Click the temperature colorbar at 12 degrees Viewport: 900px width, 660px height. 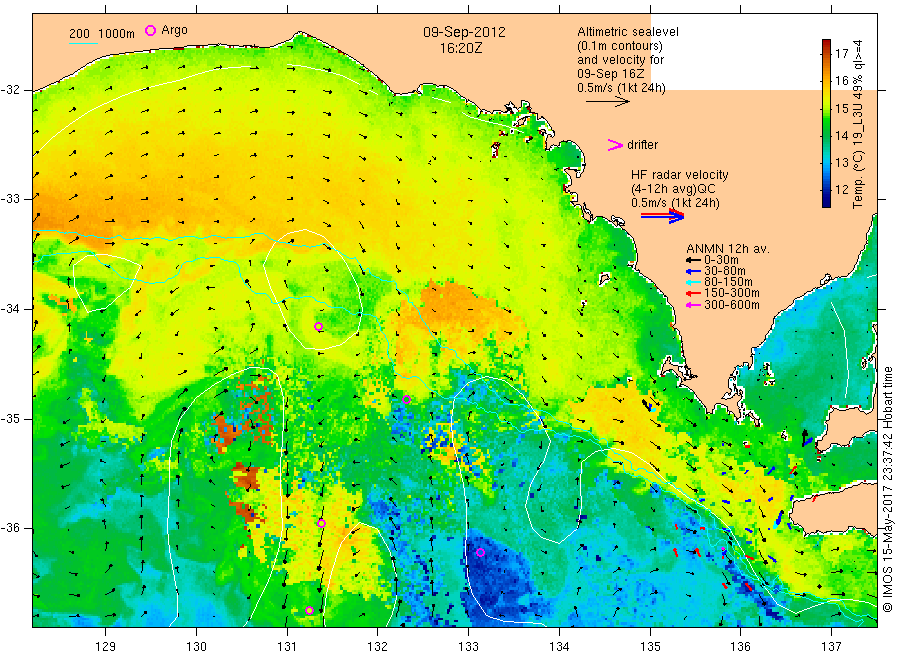[x=826, y=189]
